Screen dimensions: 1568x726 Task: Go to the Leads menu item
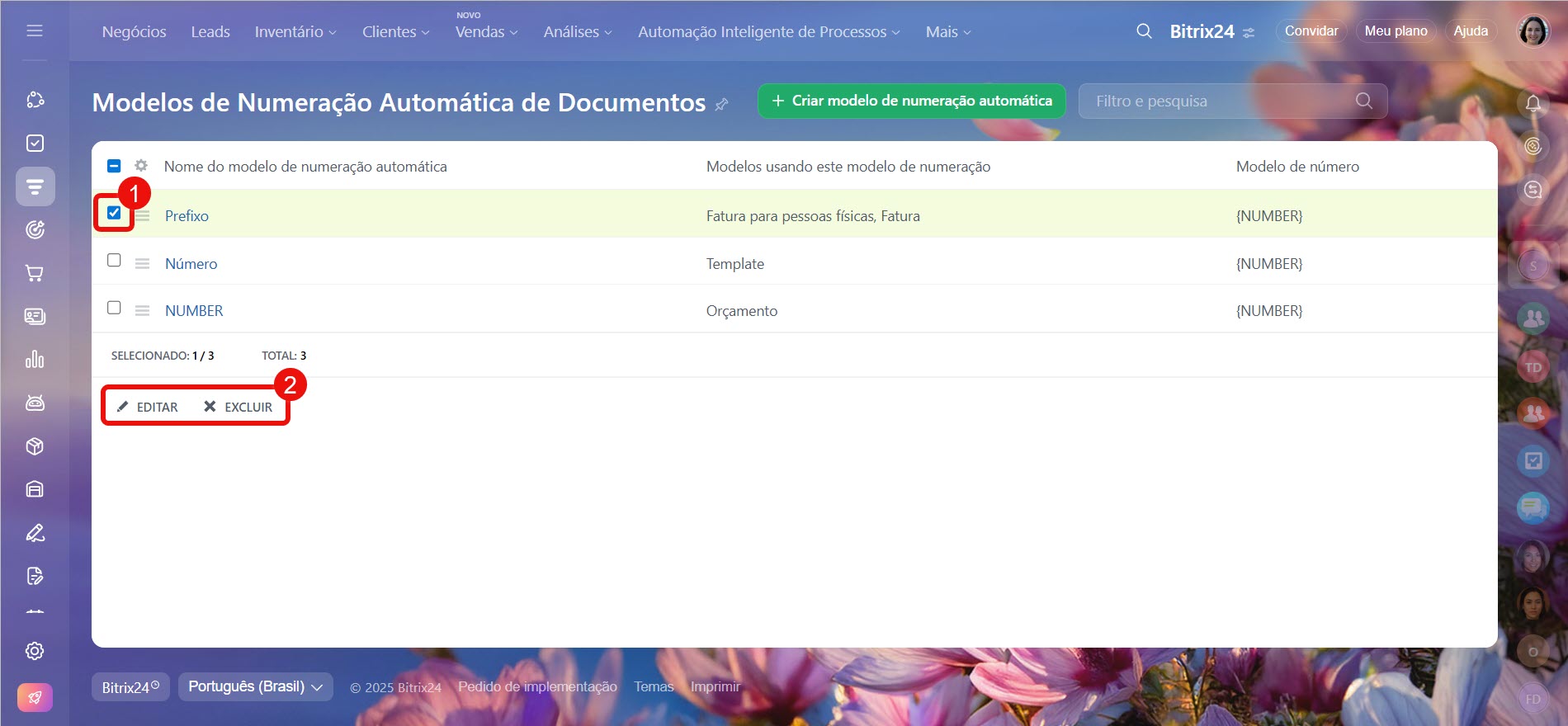210,32
